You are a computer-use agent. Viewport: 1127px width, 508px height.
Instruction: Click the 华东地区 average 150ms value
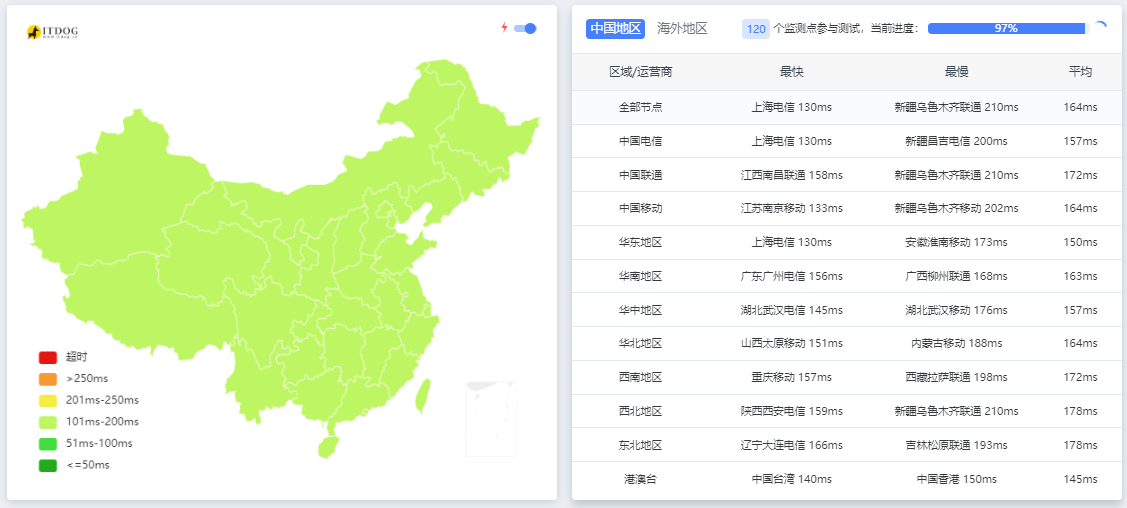(1080, 242)
